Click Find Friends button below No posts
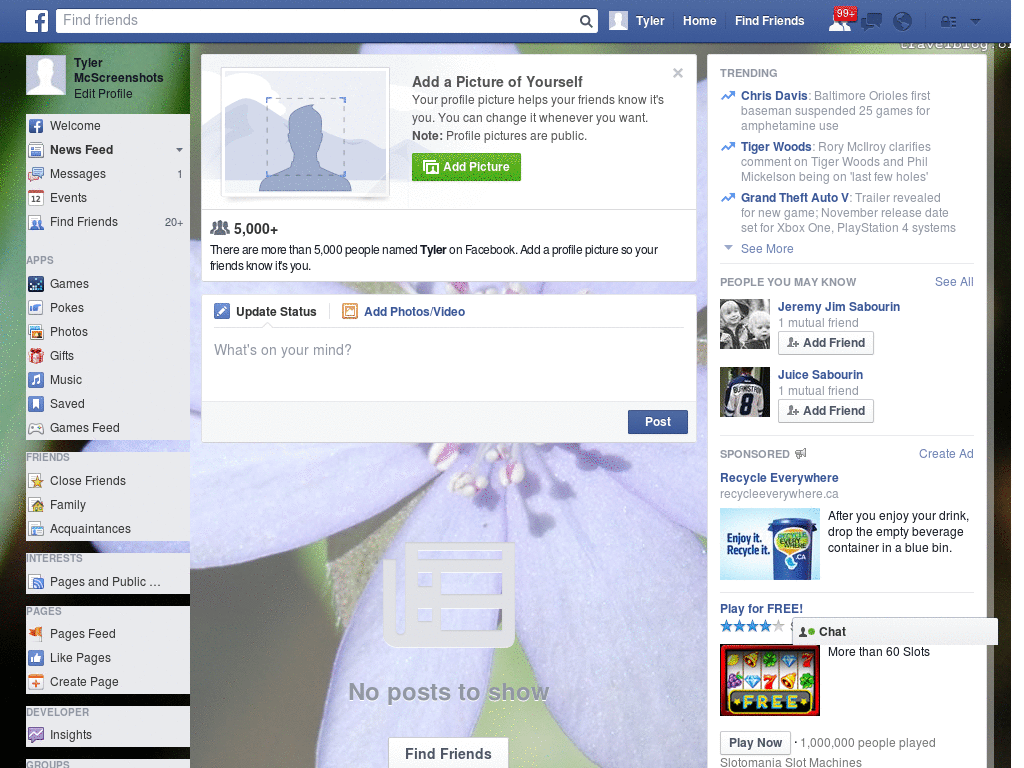 (449, 753)
